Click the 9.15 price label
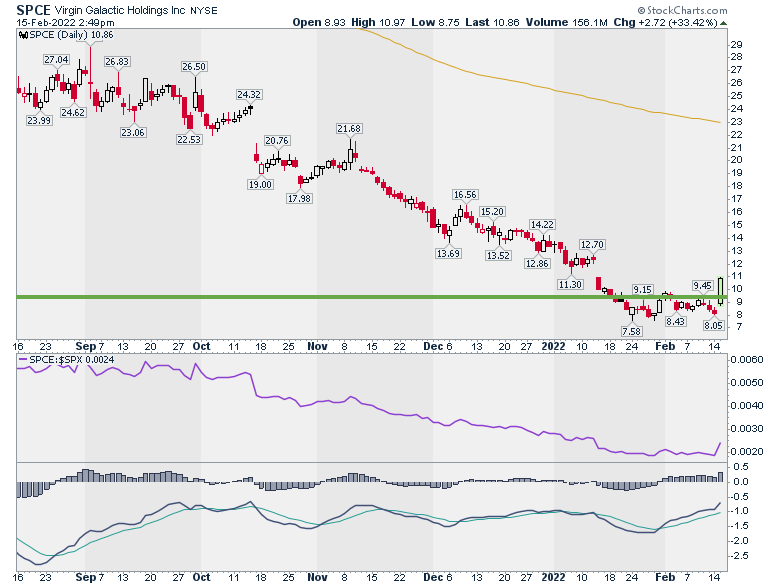Image resolution: width=780 pixels, height=586 pixels. click(642, 289)
